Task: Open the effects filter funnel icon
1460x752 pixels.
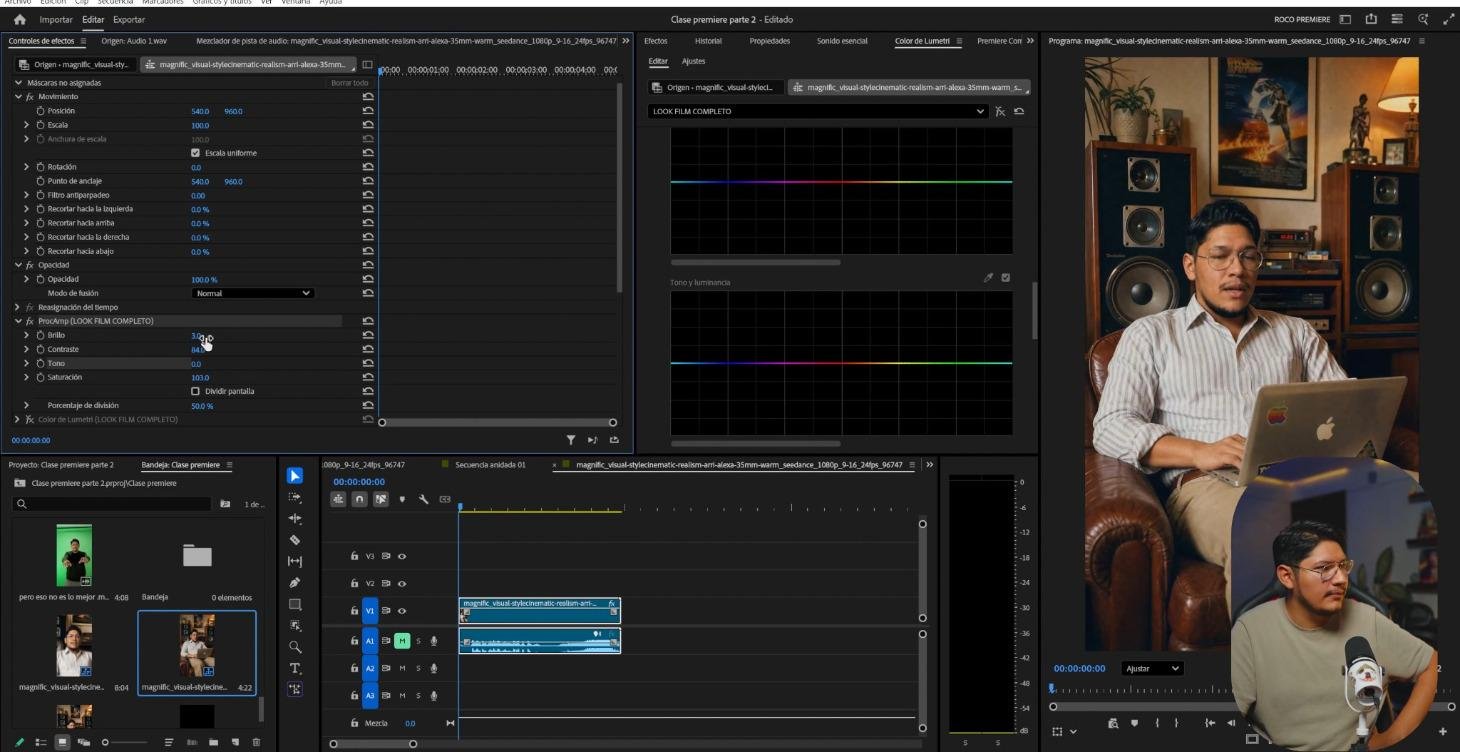Action: (x=571, y=439)
